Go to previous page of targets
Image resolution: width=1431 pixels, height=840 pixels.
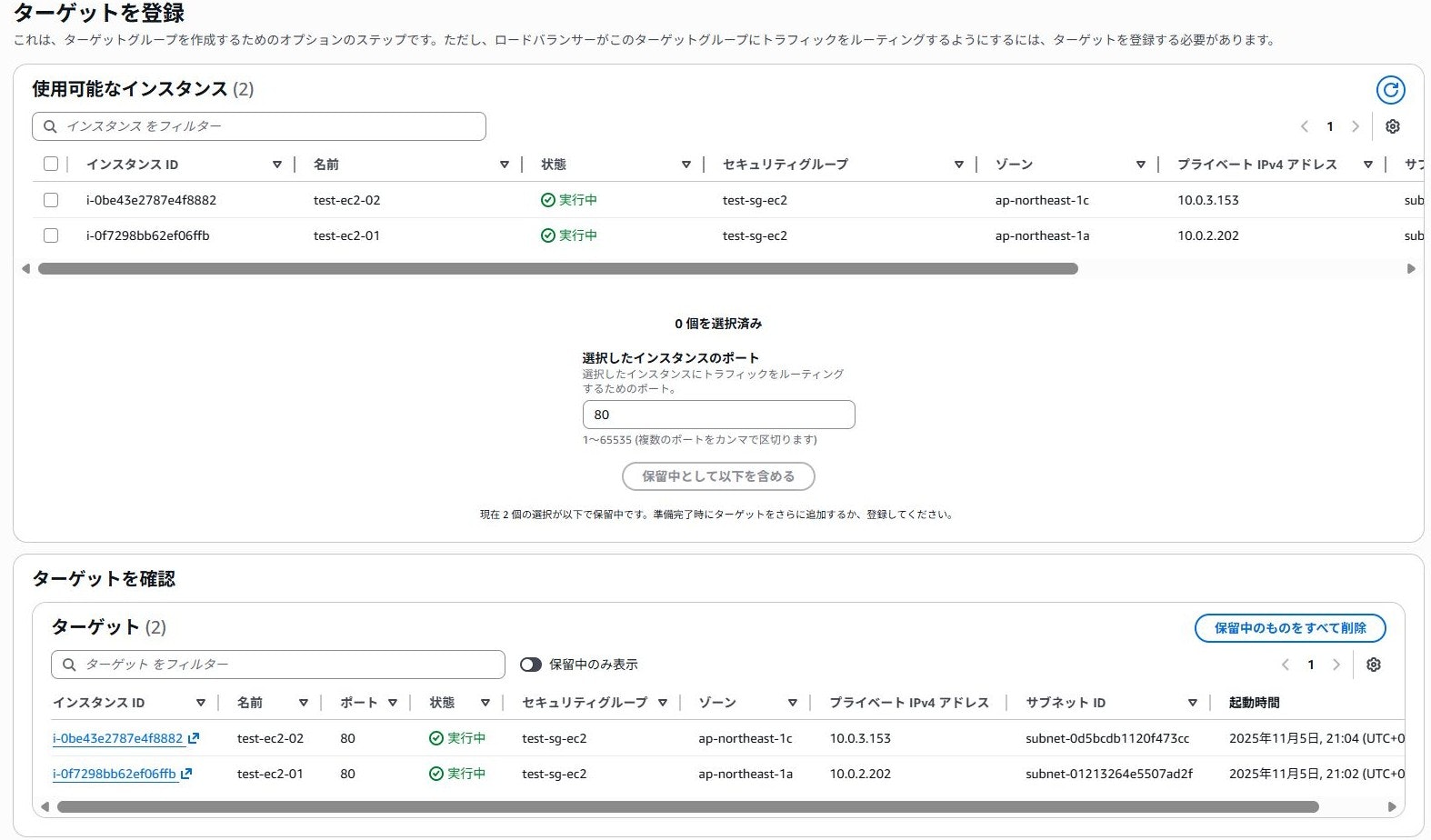pyautogui.click(x=1285, y=665)
